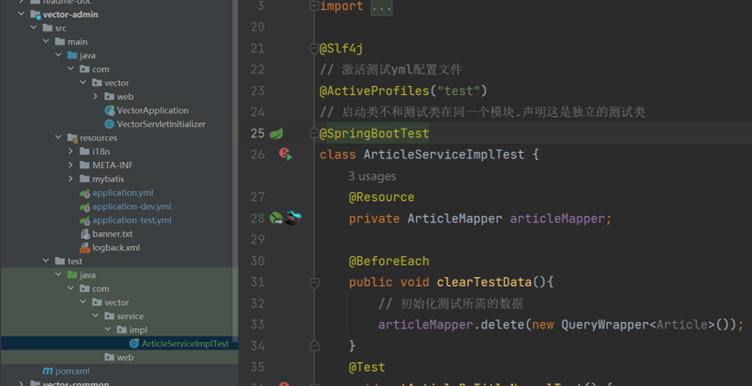
Task: Click the VectorApplication class icon
Action: pyautogui.click(x=110, y=110)
